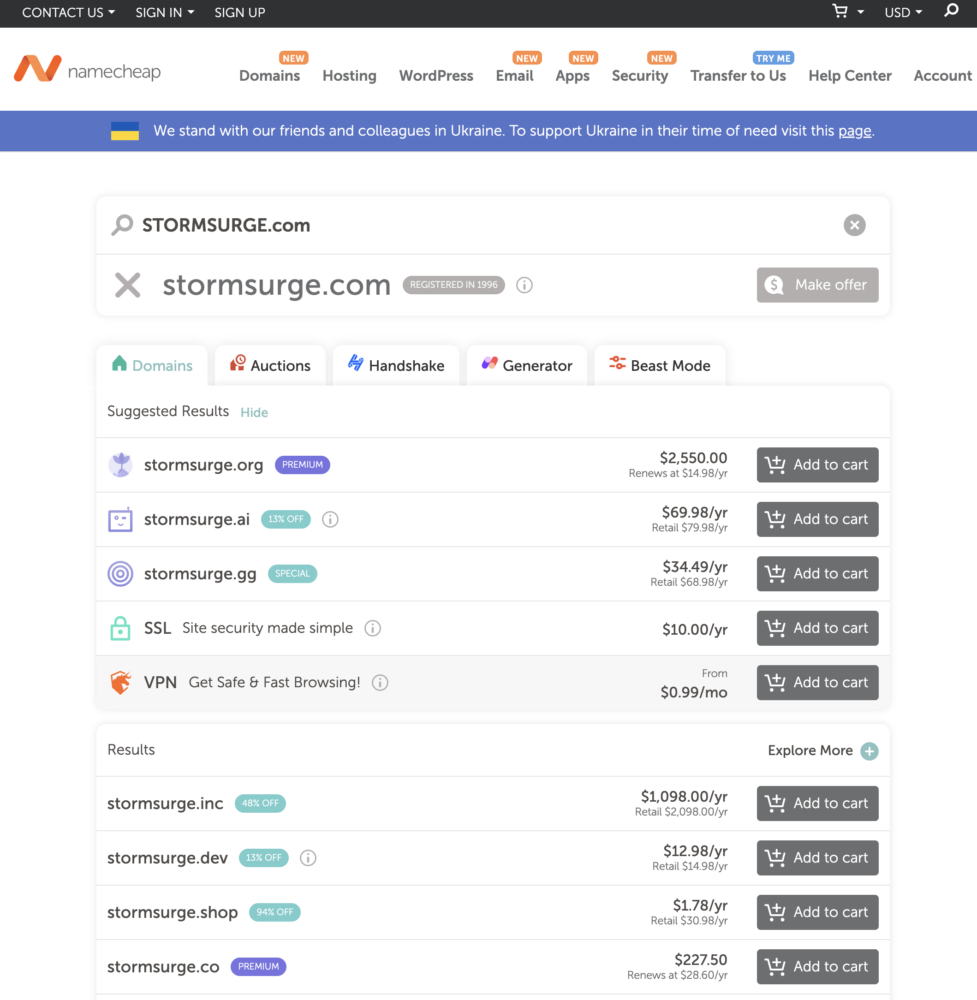Viewport: 977px width, 1000px height.
Task: Click the Namecheap logo
Action: pos(87,70)
